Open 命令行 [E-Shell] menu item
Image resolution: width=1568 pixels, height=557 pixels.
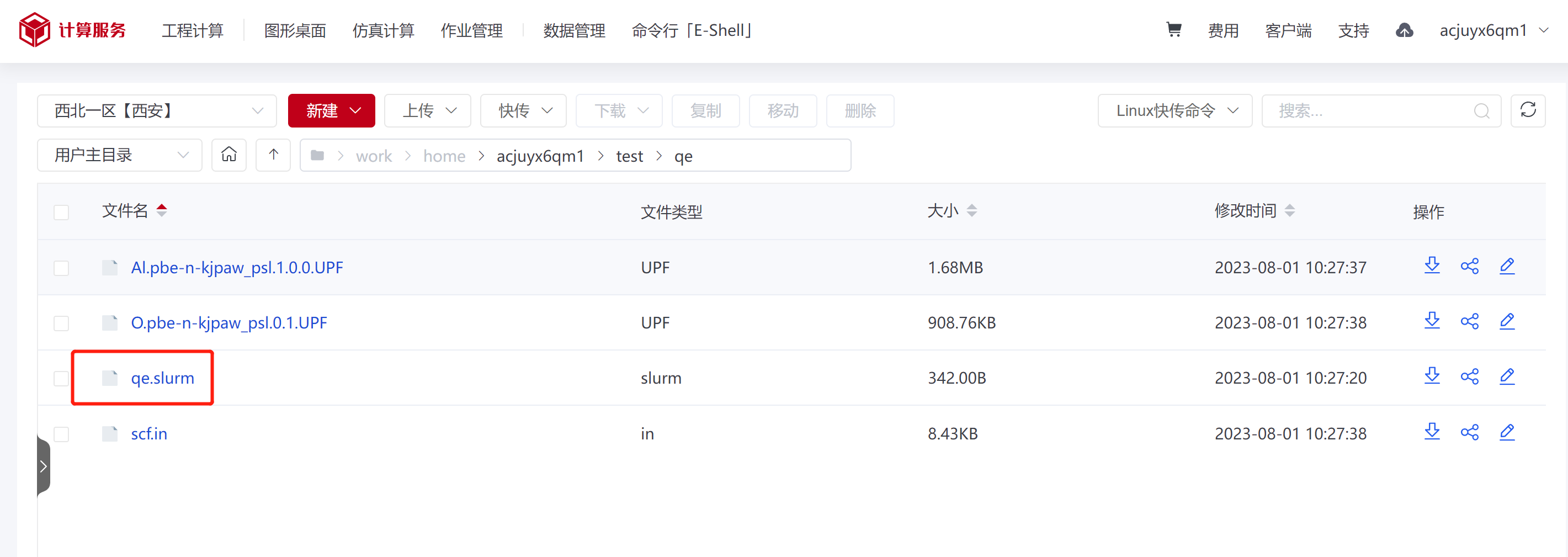(692, 30)
